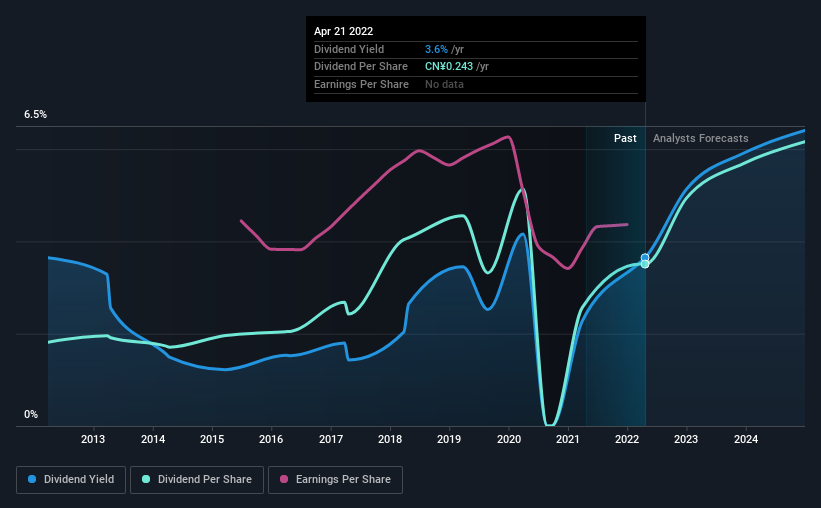This screenshot has height=508, width=821.
Task: Click the Earnings Per Share No data row
Action: tap(475, 84)
